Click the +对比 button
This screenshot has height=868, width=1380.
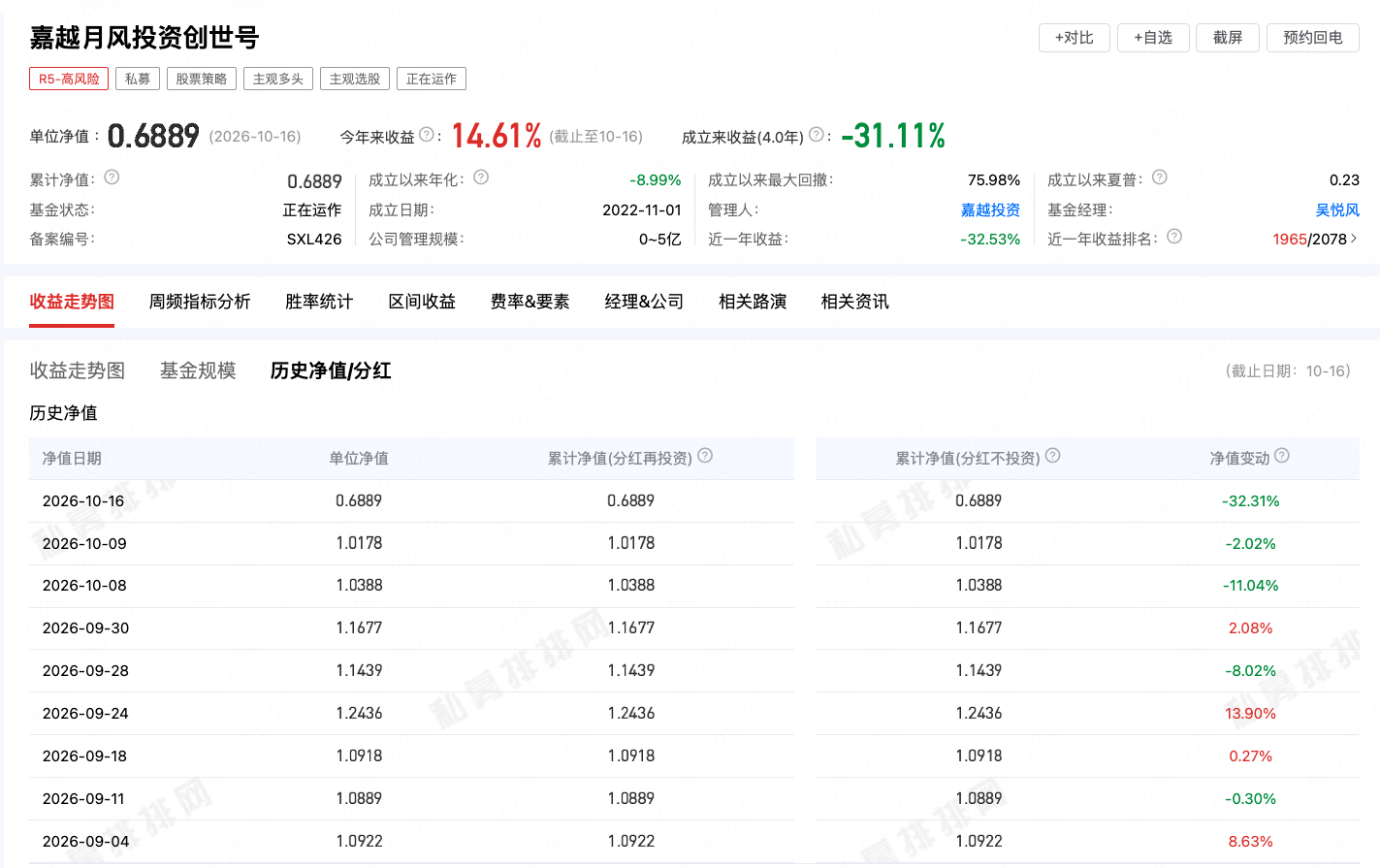1075,38
